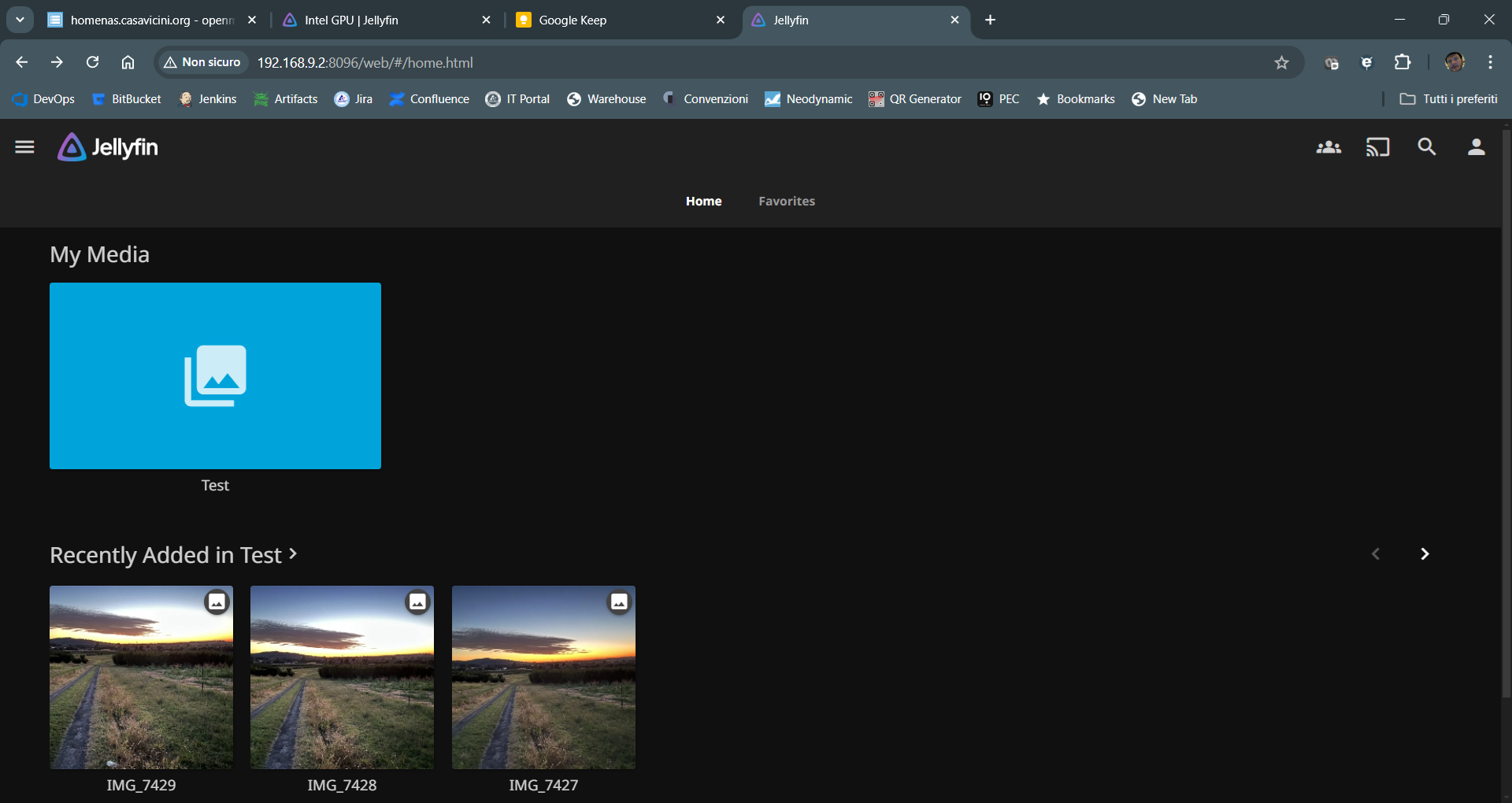Click the Jellyfin search magnifier icon
Viewport: 1512px width, 803px height.
(x=1426, y=147)
